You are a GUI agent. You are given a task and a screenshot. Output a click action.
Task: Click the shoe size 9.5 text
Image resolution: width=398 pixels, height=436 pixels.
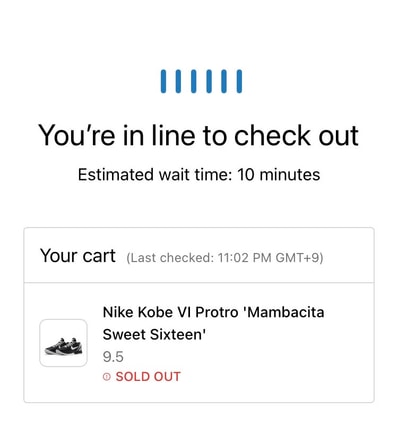click(x=113, y=357)
